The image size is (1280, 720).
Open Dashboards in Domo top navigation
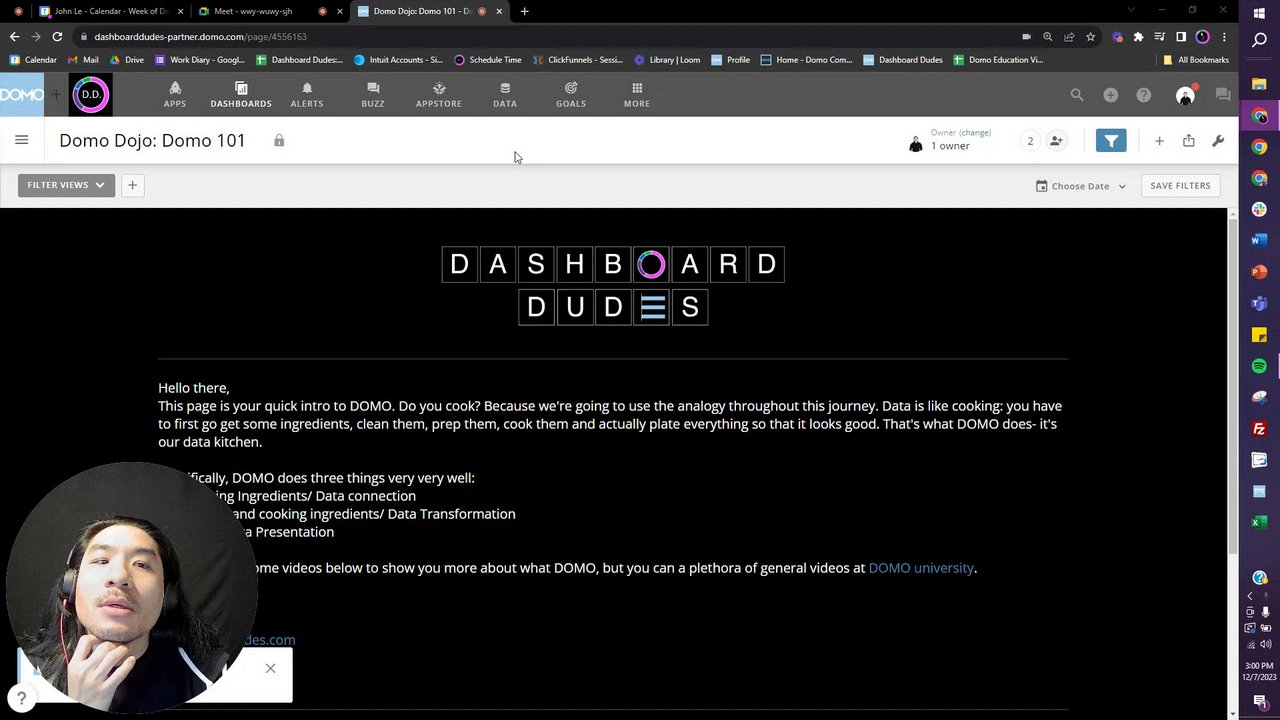click(x=241, y=95)
